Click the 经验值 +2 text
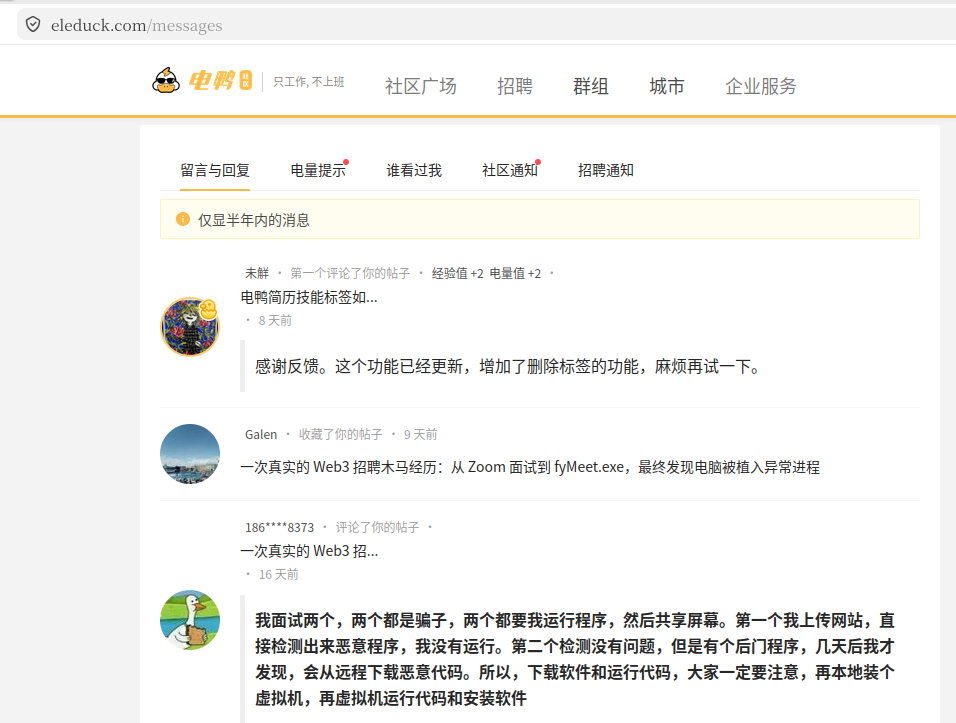 pyautogui.click(x=457, y=273)
